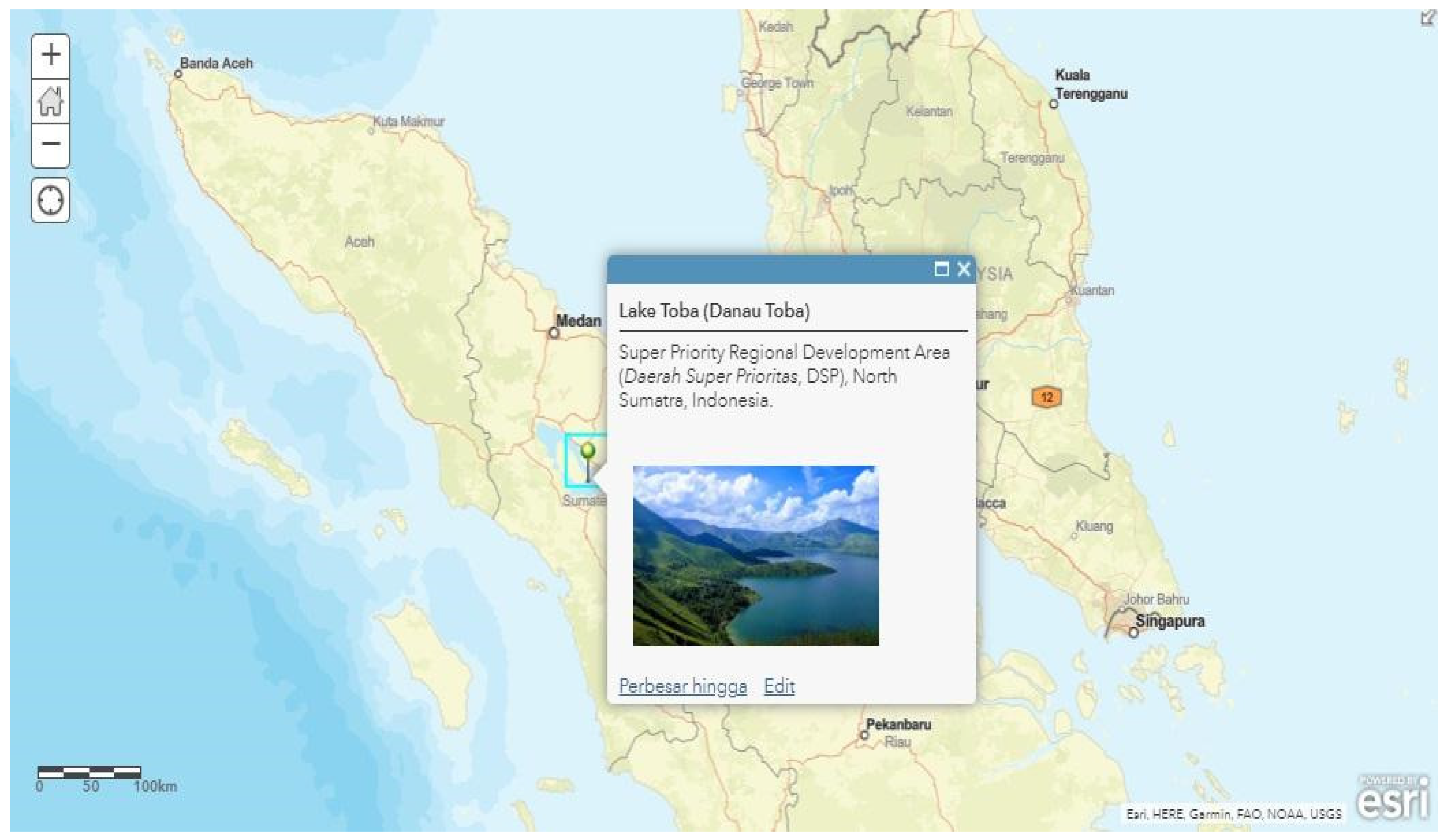Screen dimensions: 1448x840
Task: Click the Kuala Terengganu city marker
Action: (1053, 104)
